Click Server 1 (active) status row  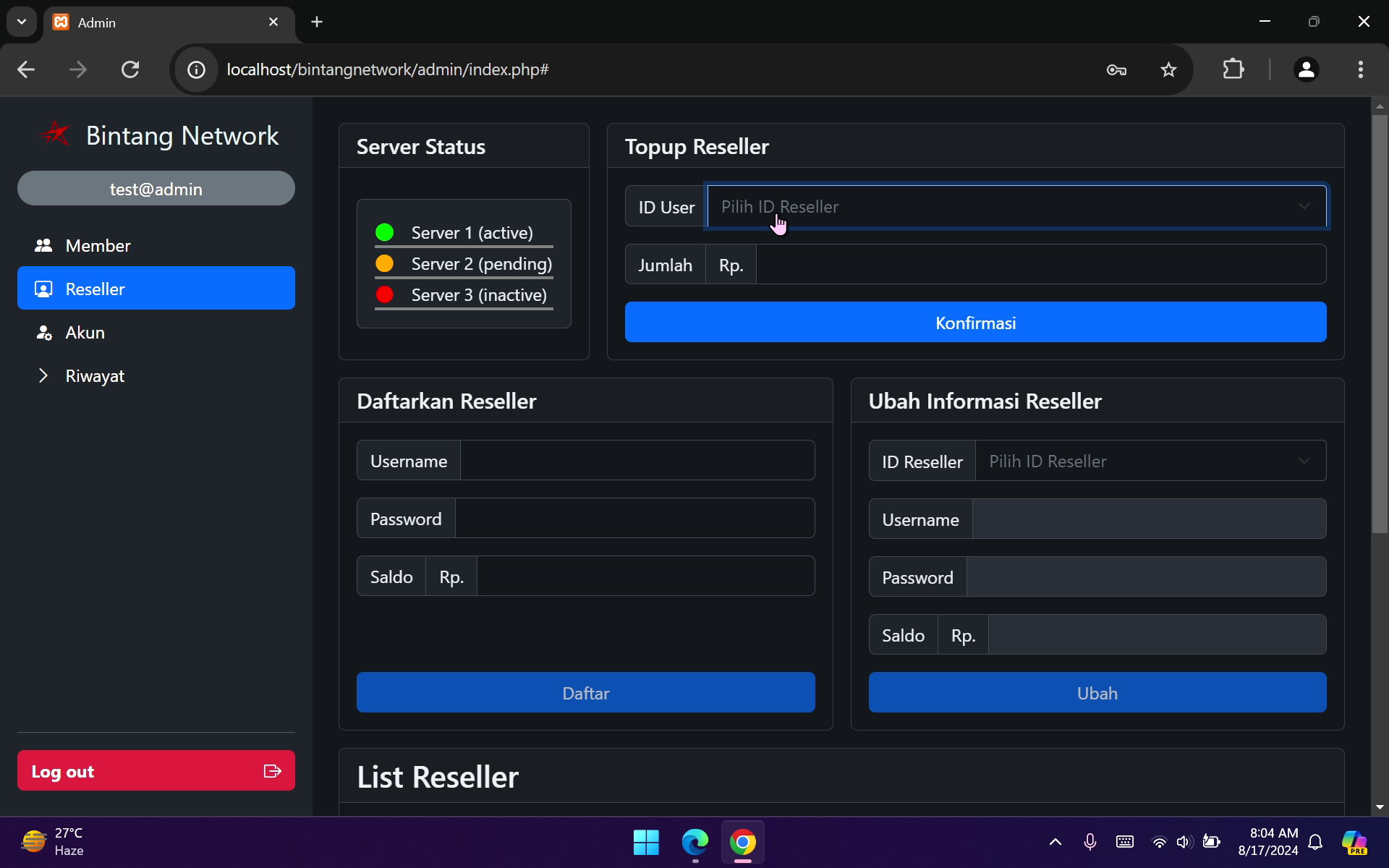click(x=464, y=233)
